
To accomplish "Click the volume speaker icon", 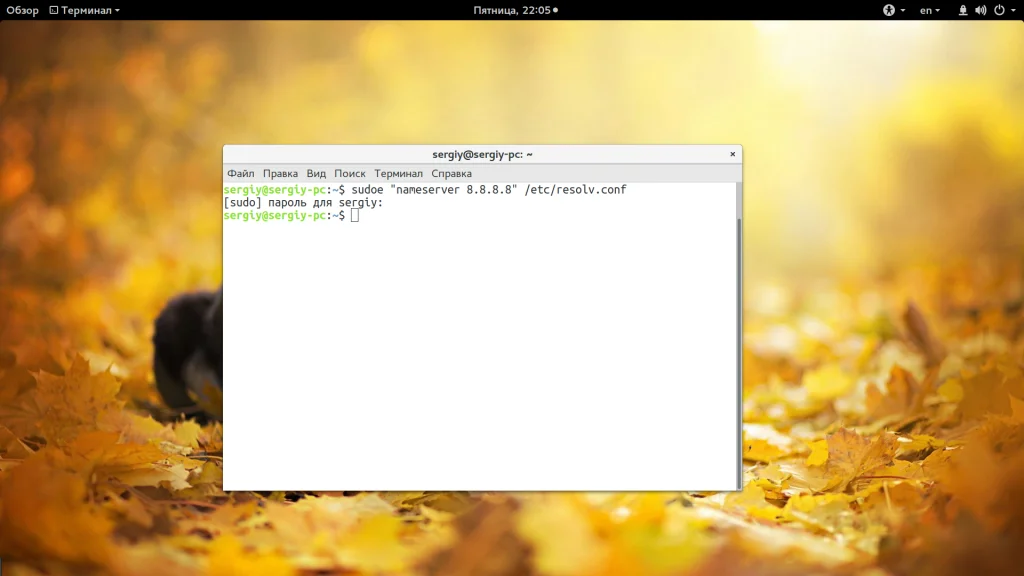I will (980, 10).
